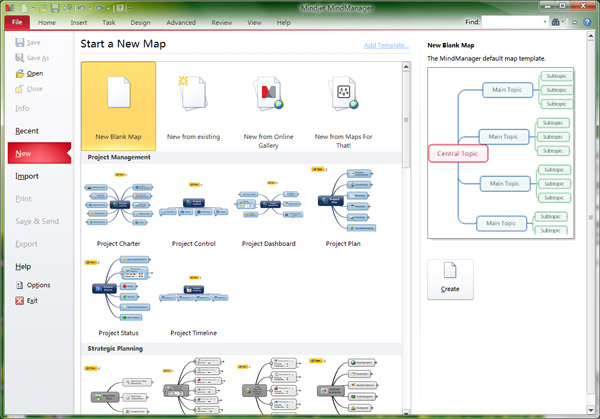Switch to the Insert ribbon tab
The height and width of the screenshot is (419, 600).
pos(79,23)
